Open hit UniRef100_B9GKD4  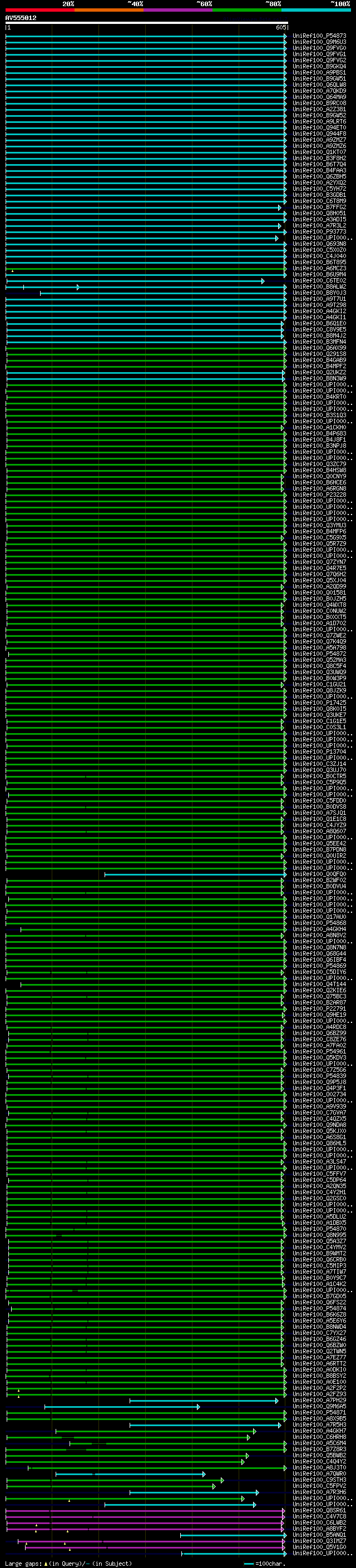[319, 66]
